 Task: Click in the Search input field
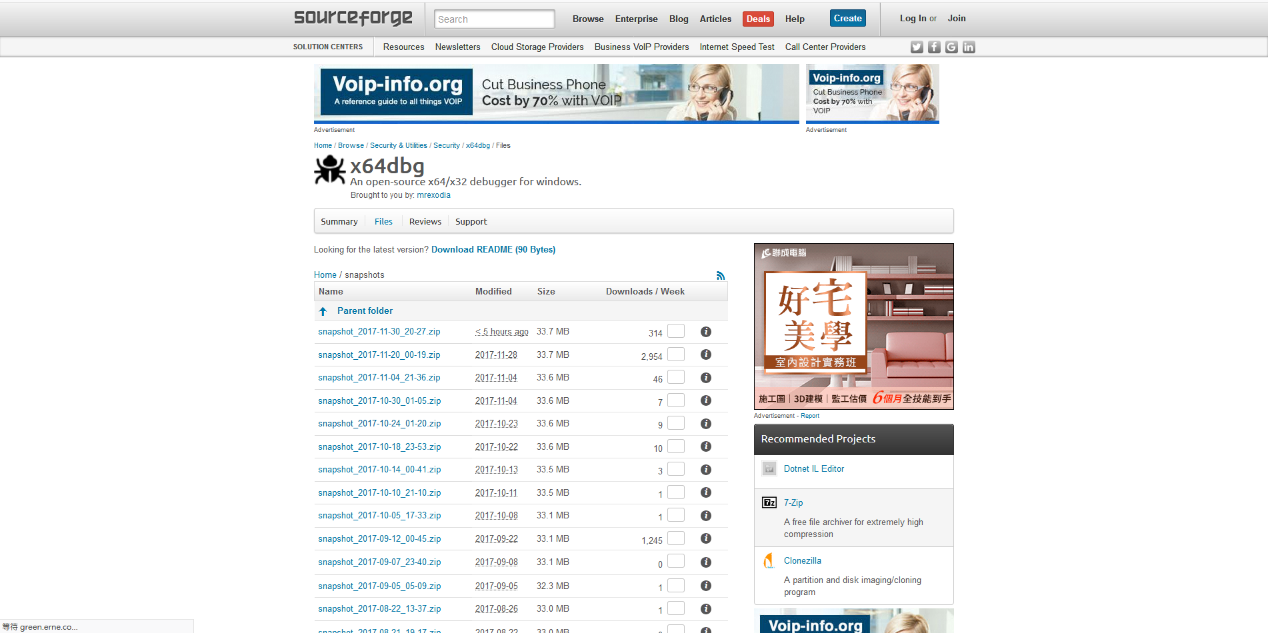[494, 19]
